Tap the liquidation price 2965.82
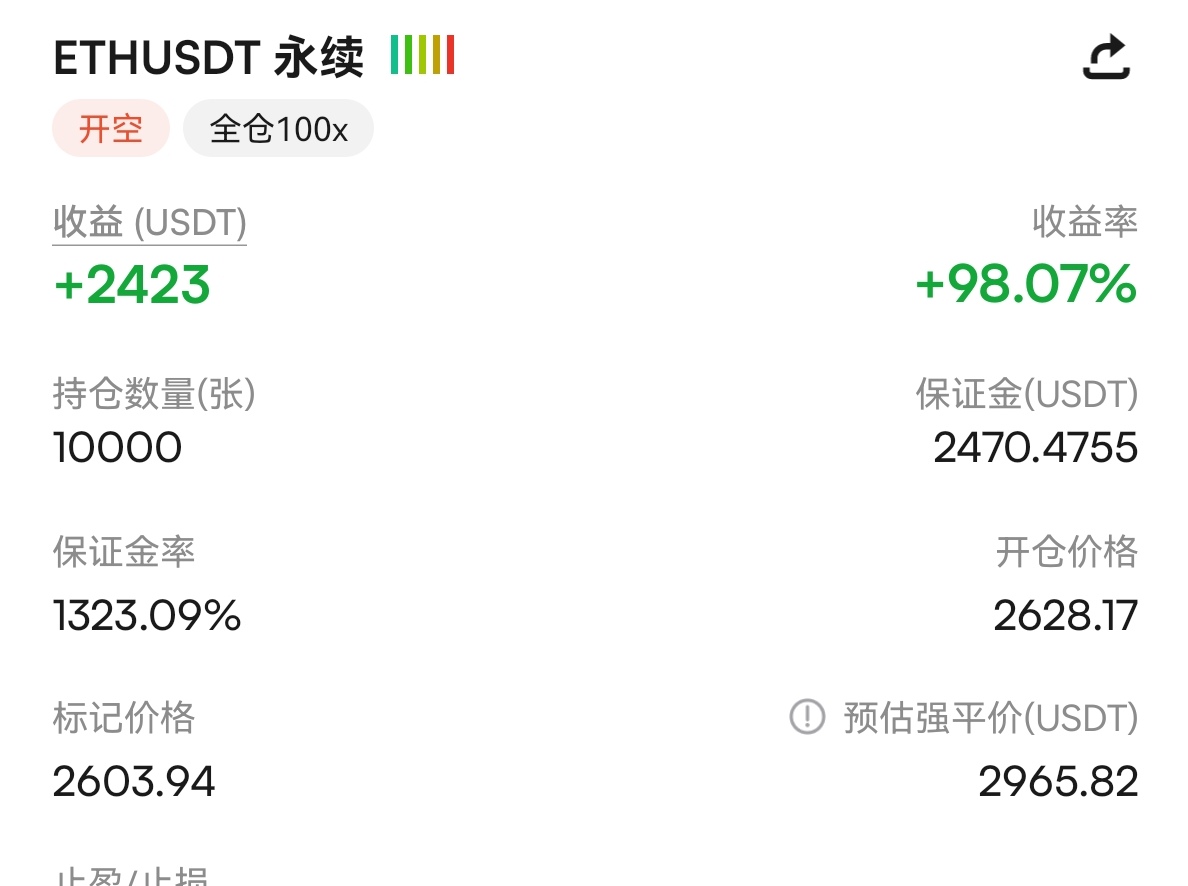Screen dimensions: 1188x886 pos(1058,781)
